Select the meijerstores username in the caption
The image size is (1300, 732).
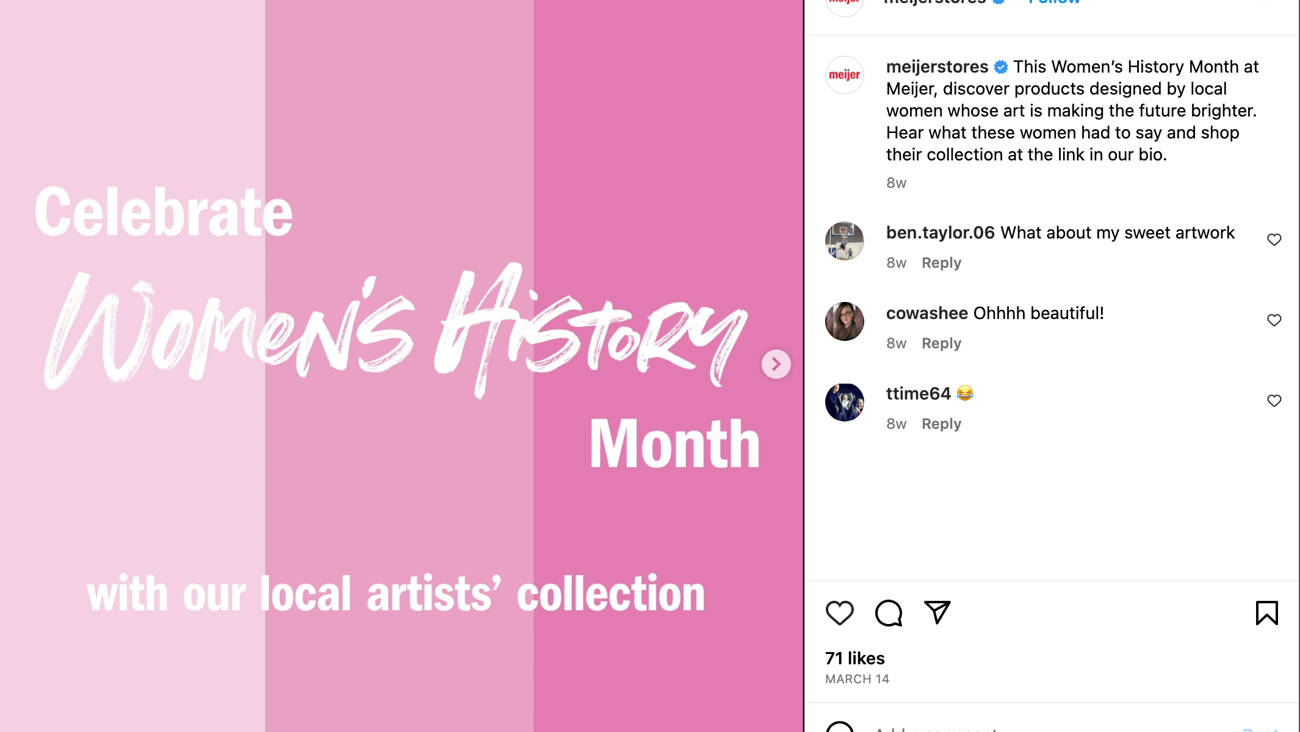[937, 66]
